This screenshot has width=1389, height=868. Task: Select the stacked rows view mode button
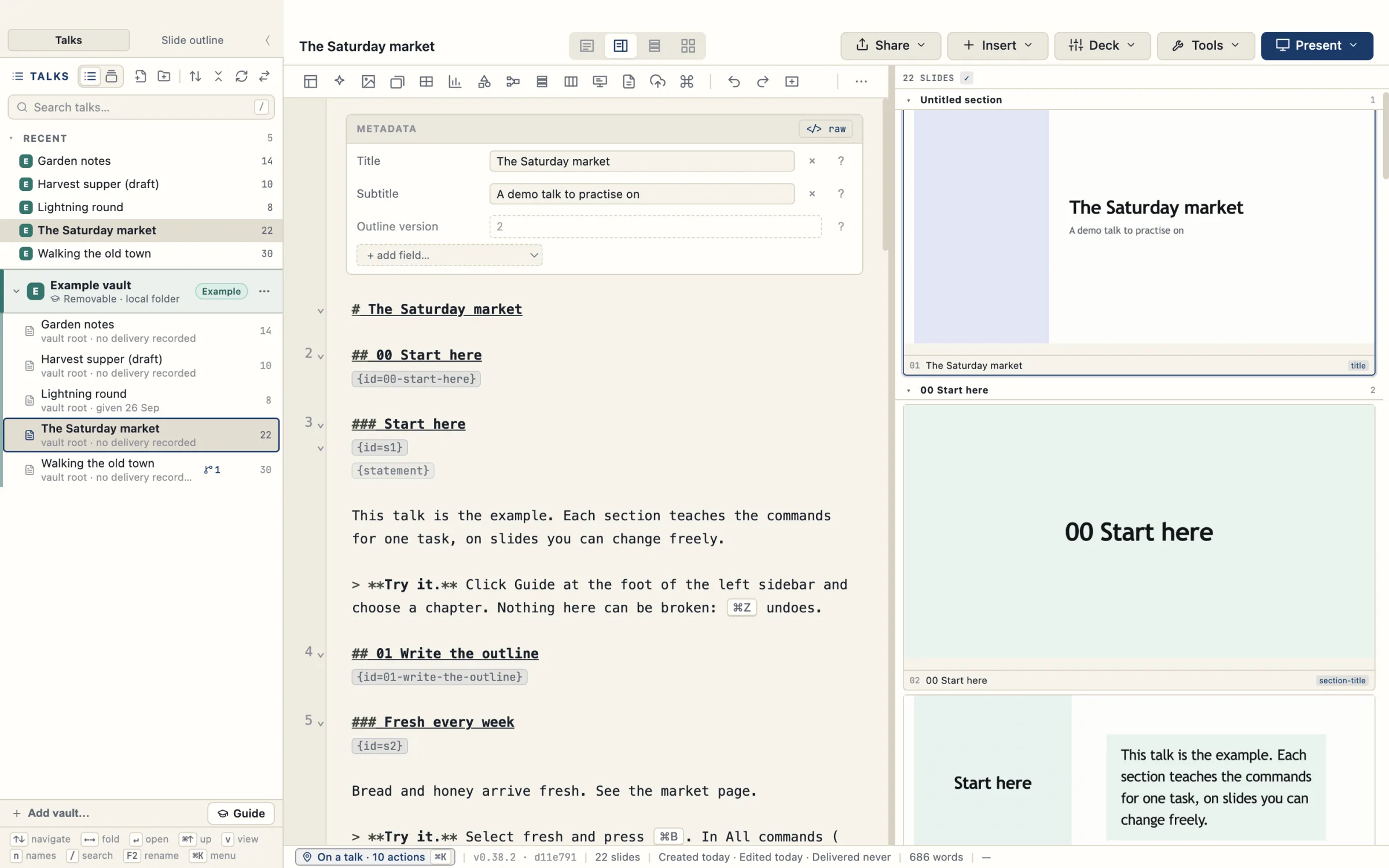(654, 46)
